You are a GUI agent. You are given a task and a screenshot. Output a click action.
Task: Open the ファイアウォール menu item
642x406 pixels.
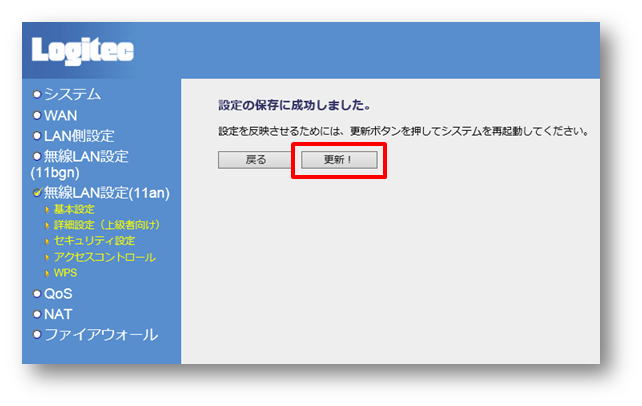[x=101, y=335]
